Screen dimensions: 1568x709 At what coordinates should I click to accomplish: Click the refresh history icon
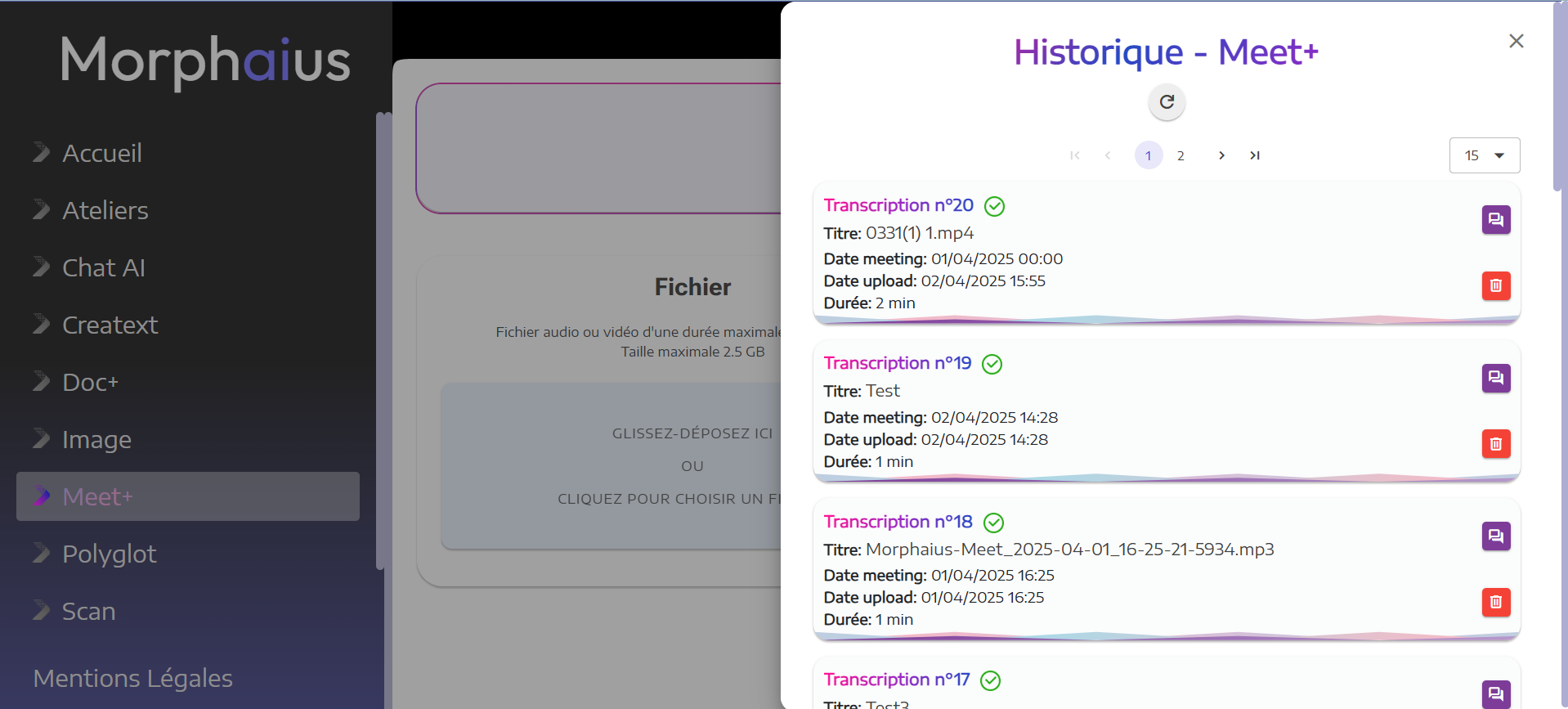pos(1167,102)
